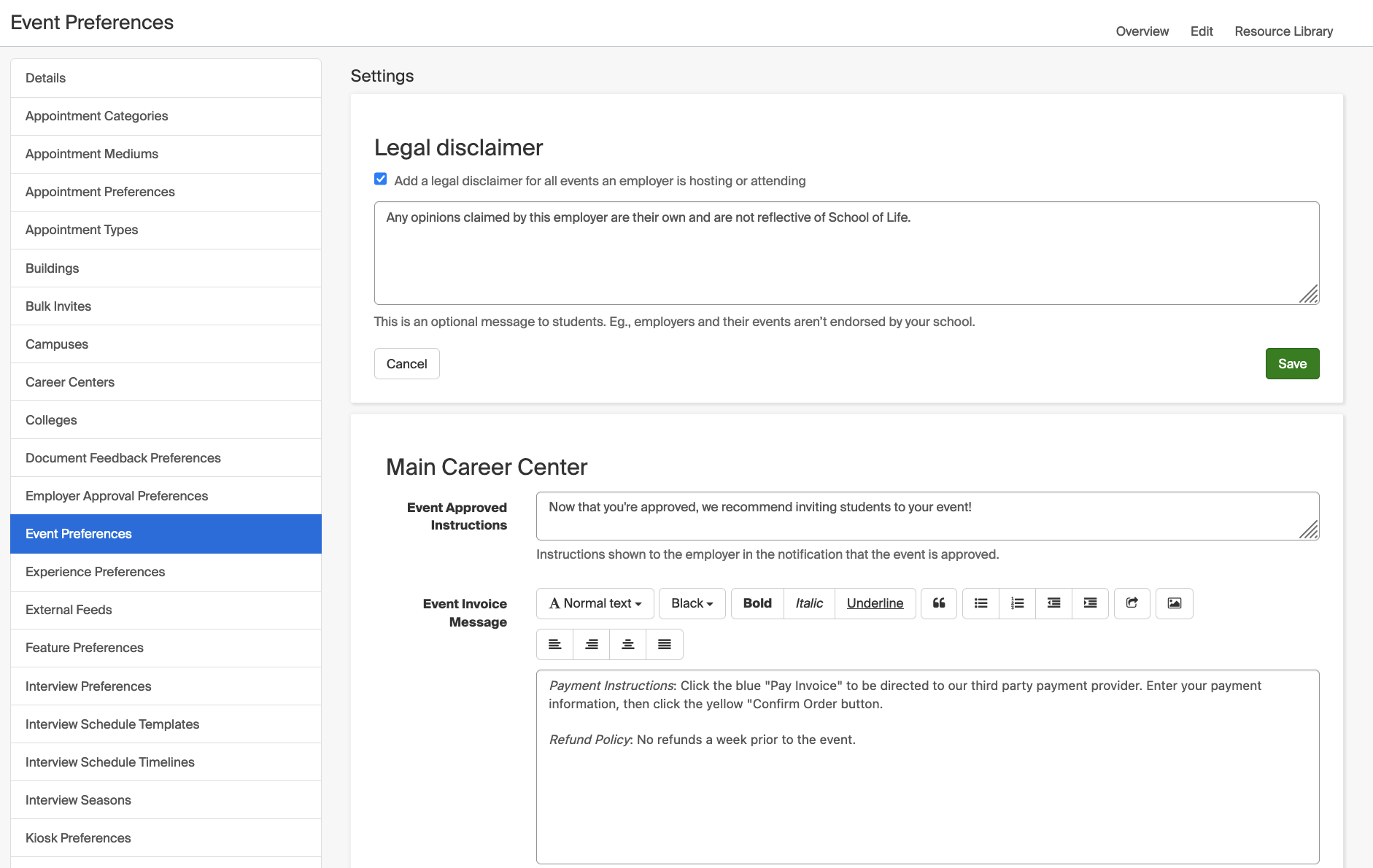Screen dimensions: 1373x868
Task: Insert an image into the message
Action: coord(1175,603)
